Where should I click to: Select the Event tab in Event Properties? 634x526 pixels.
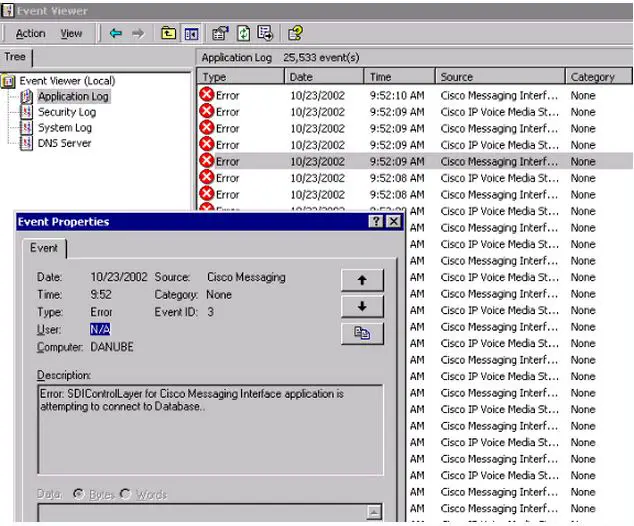pos(44,248)
